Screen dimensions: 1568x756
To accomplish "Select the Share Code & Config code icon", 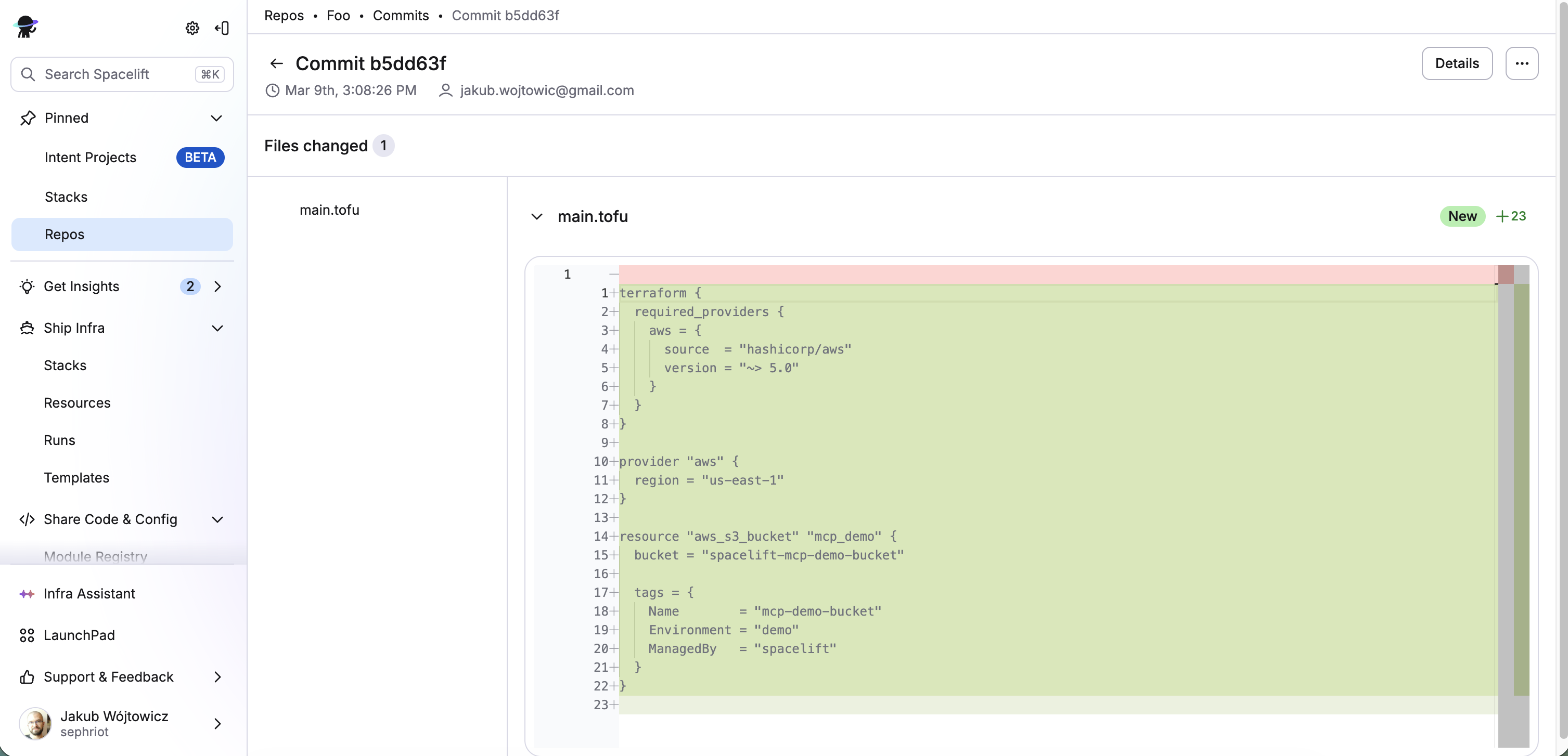I will click(x=27, y=519).
